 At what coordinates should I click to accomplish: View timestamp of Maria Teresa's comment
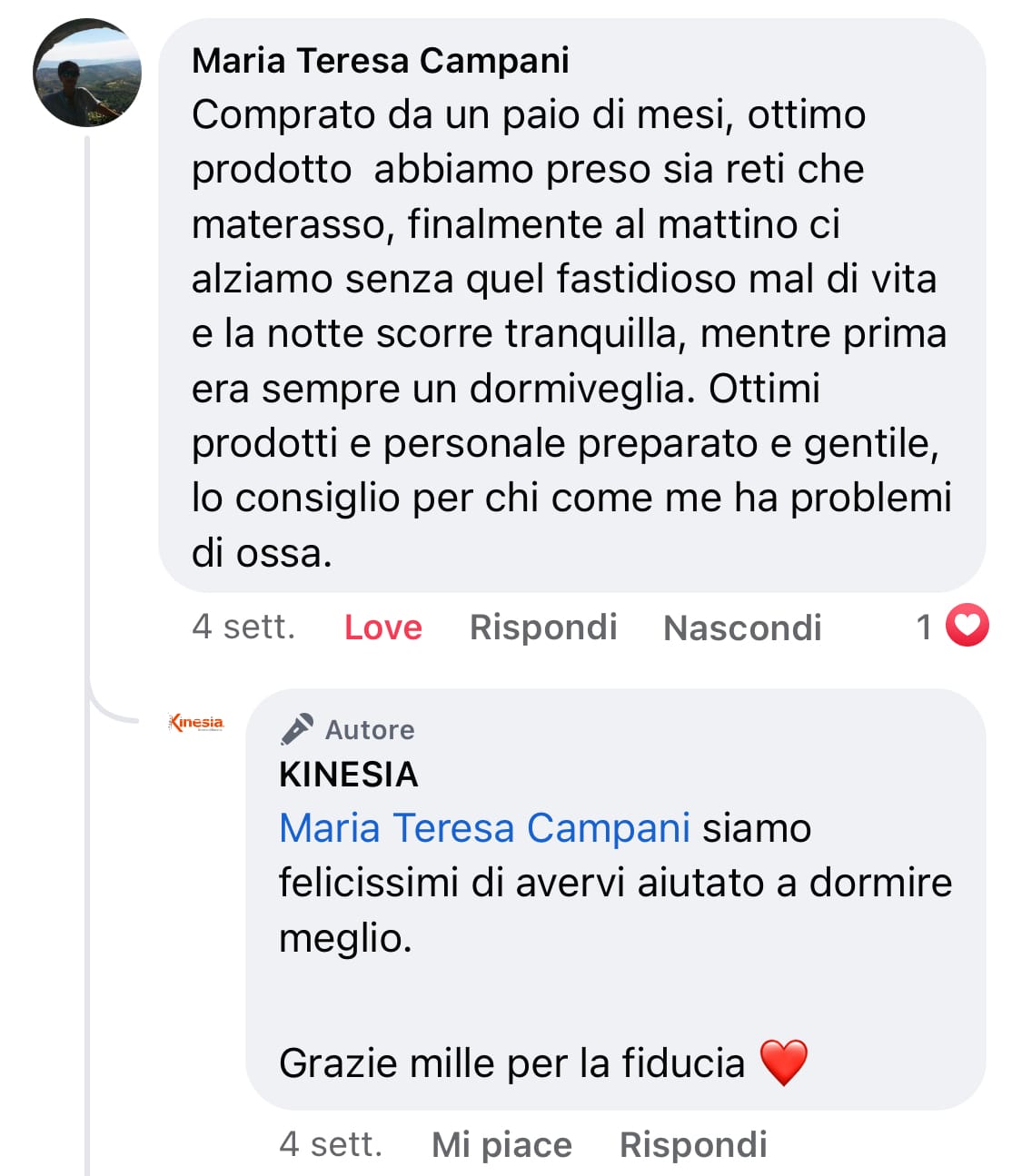[x=243, y=627]
